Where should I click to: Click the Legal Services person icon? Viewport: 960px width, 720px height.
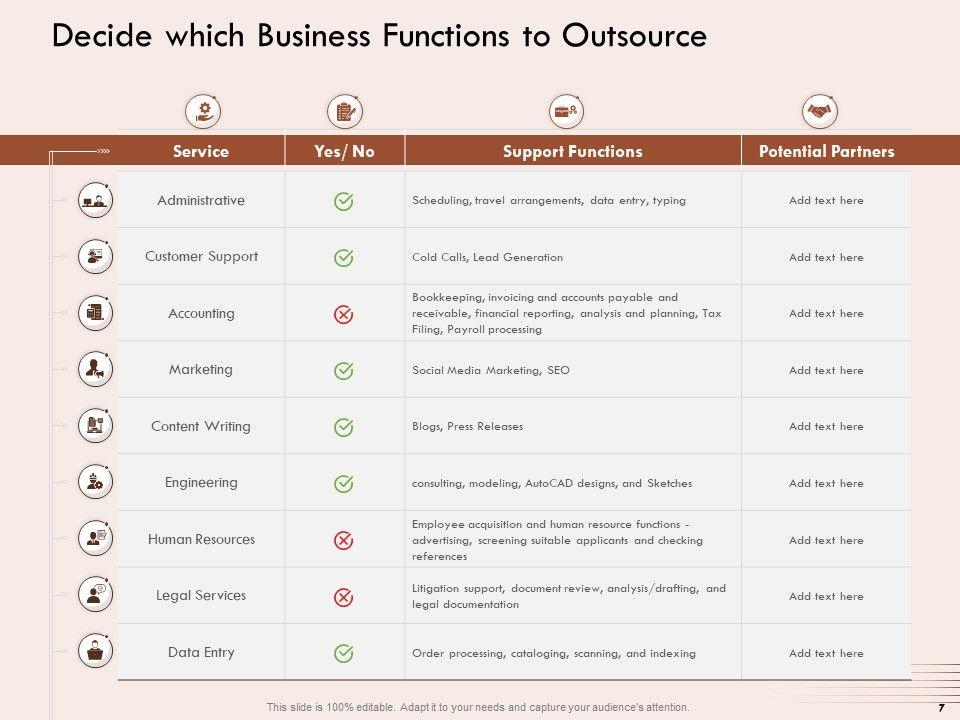(95, 595)
